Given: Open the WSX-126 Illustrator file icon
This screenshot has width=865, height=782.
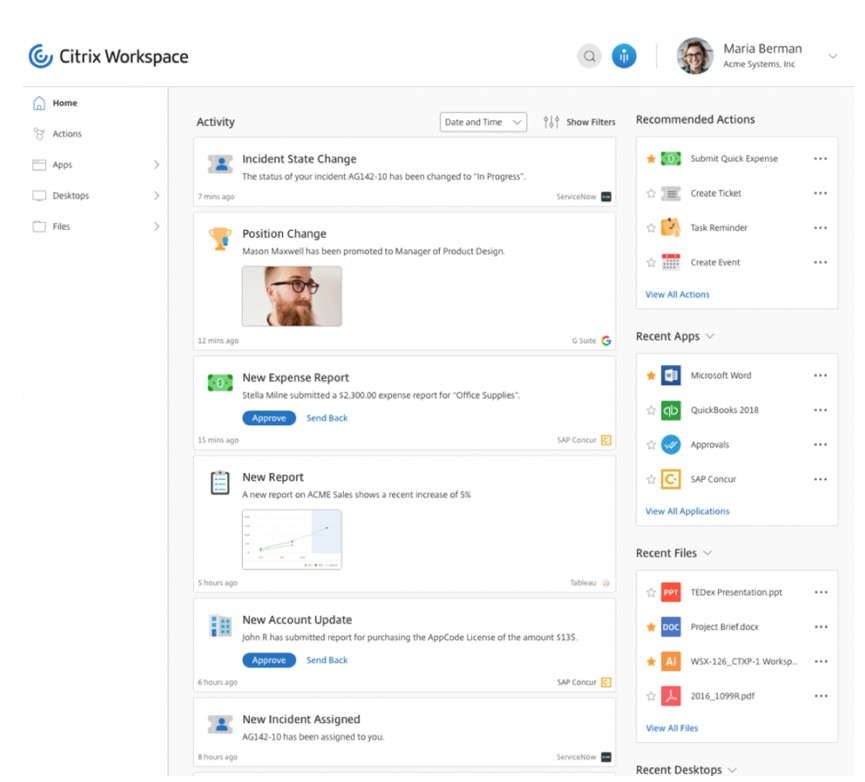Looking at the screenshot, I should point(671,661).
